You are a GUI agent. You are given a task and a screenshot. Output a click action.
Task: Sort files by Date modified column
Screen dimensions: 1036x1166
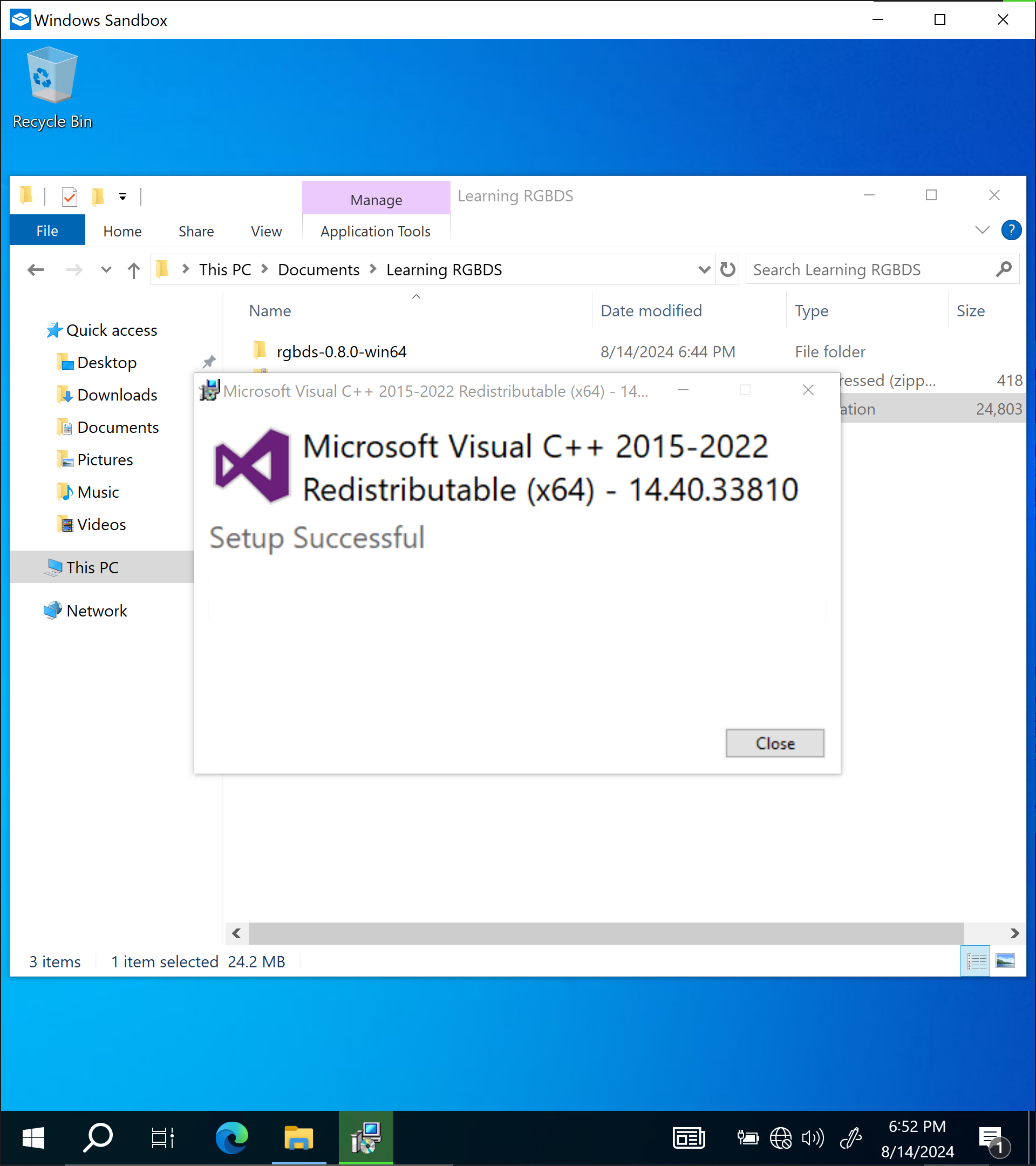tap(651, 311)
